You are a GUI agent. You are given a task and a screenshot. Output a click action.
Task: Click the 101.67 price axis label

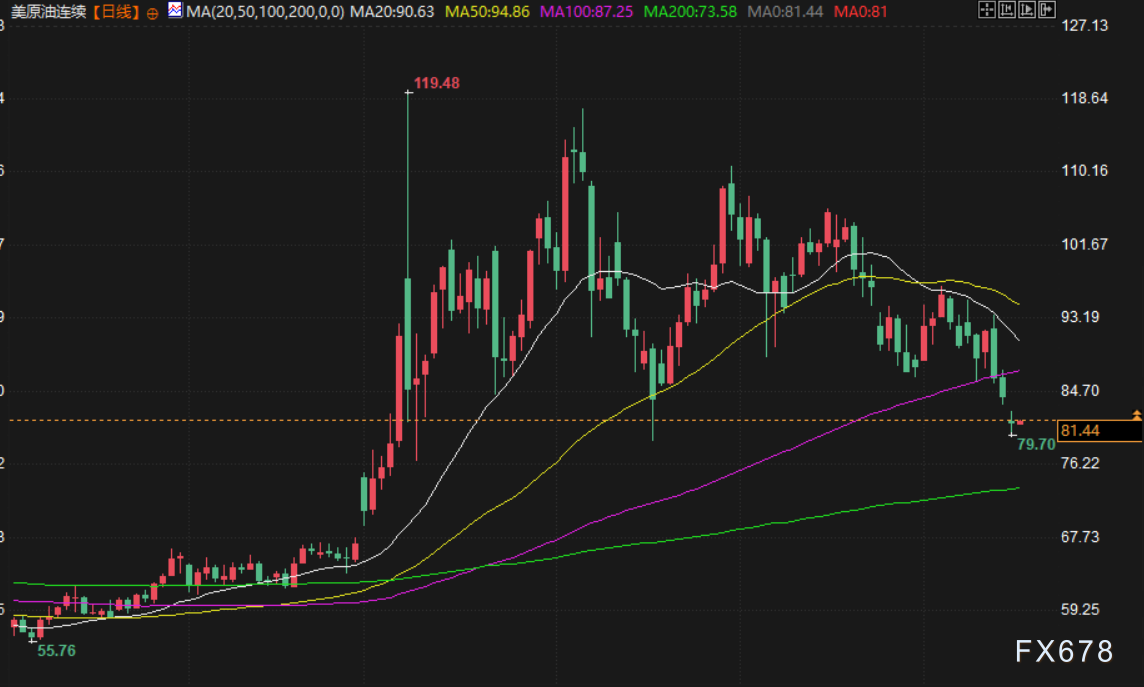click(x=1085, y=244)
